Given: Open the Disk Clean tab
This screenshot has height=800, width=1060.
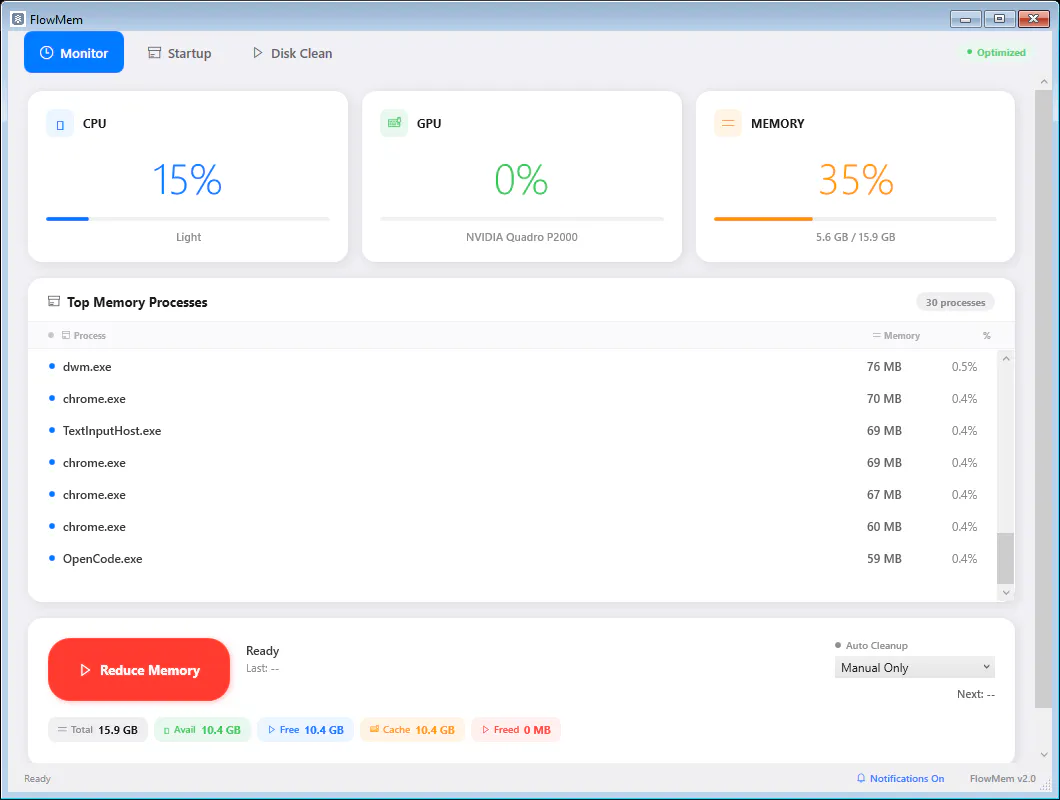Looking at the screenshot, I should point(292,53).
